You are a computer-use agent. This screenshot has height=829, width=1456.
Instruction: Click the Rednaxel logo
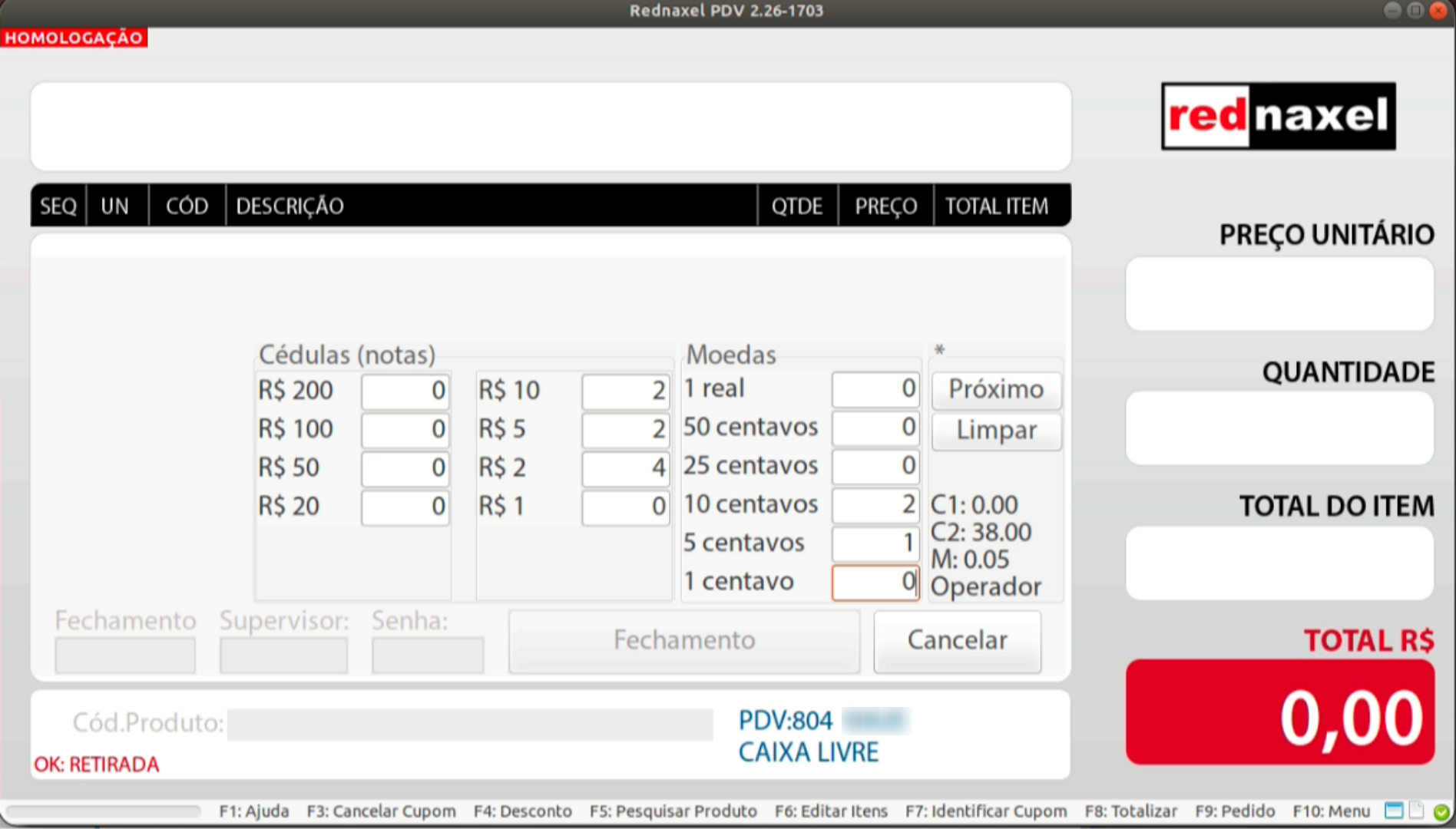coord(1279,116)
